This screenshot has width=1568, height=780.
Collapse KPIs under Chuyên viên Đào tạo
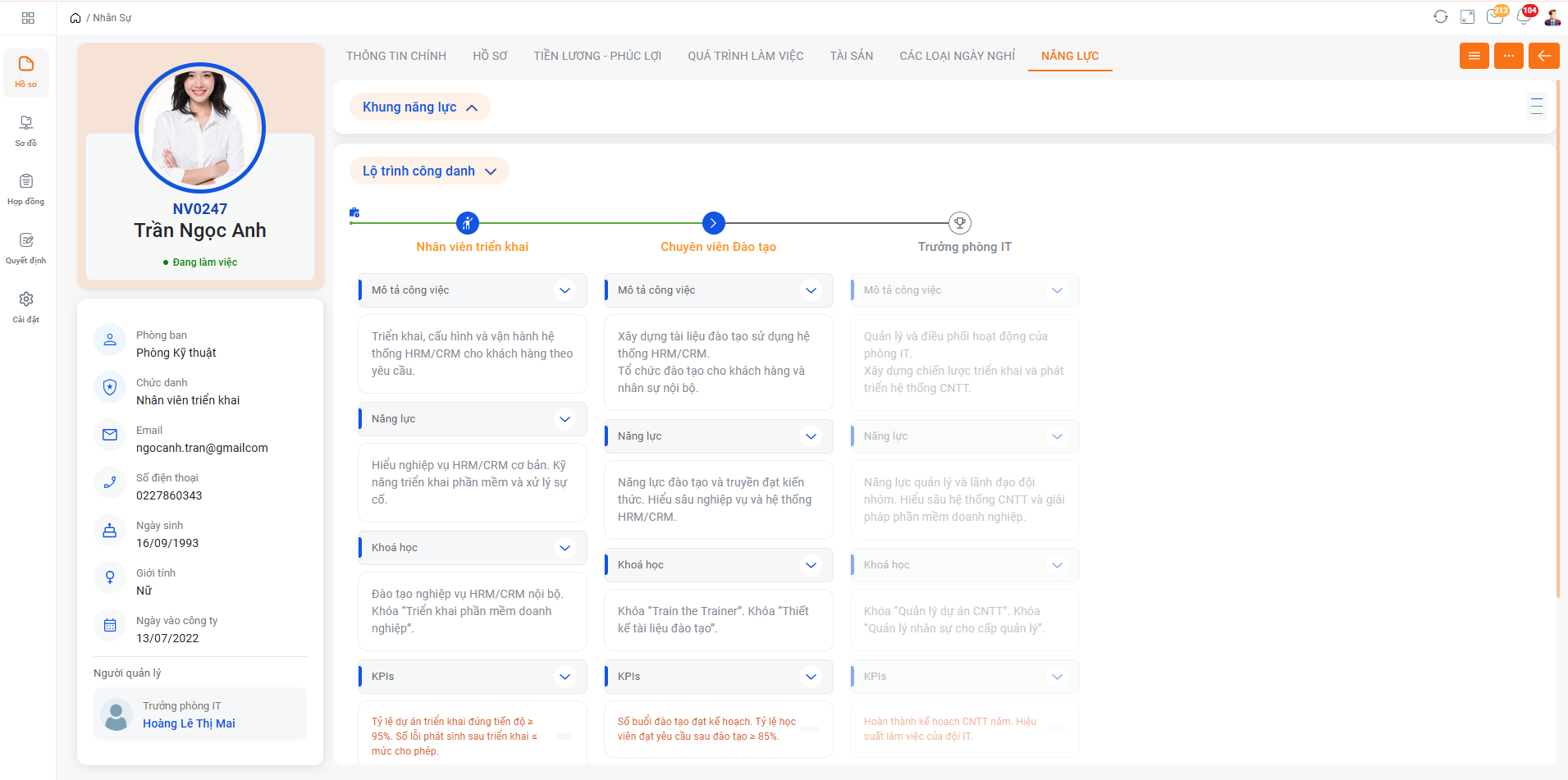click(811, 677)
